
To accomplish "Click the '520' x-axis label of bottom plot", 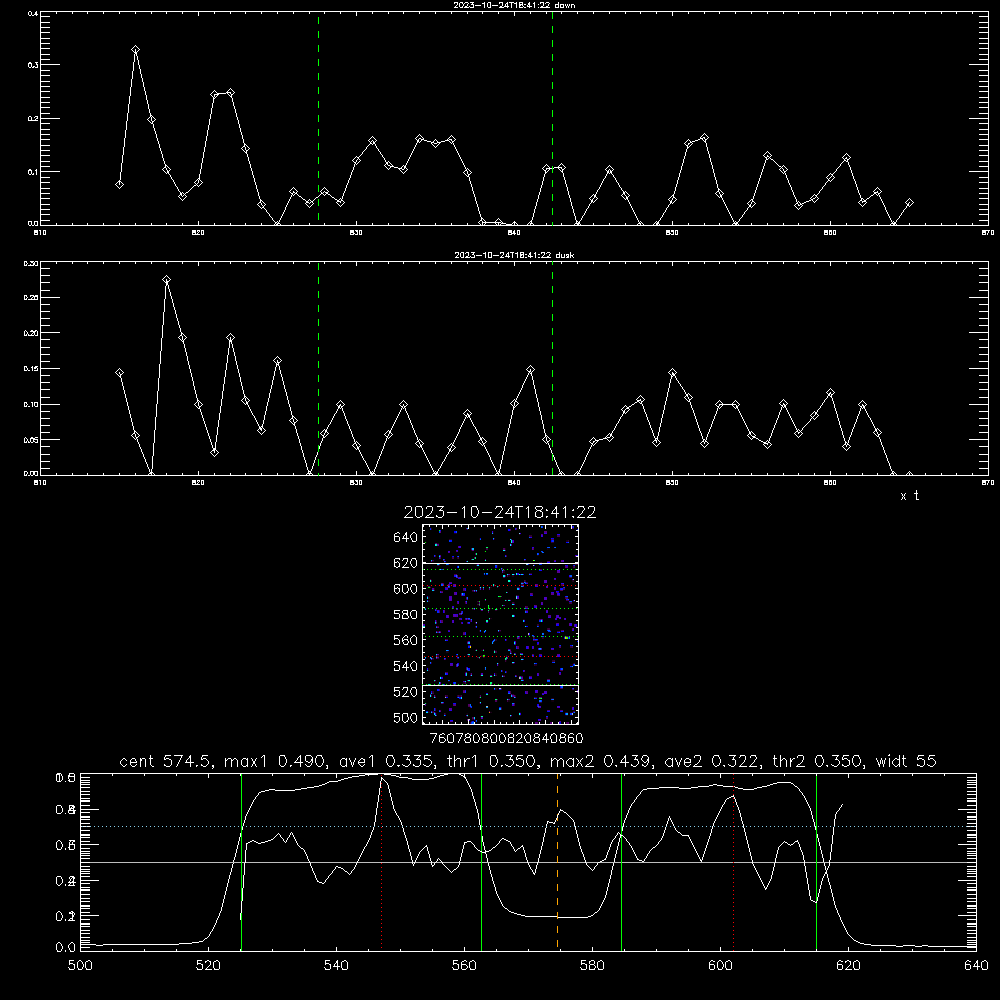I will tap(208, 966).
